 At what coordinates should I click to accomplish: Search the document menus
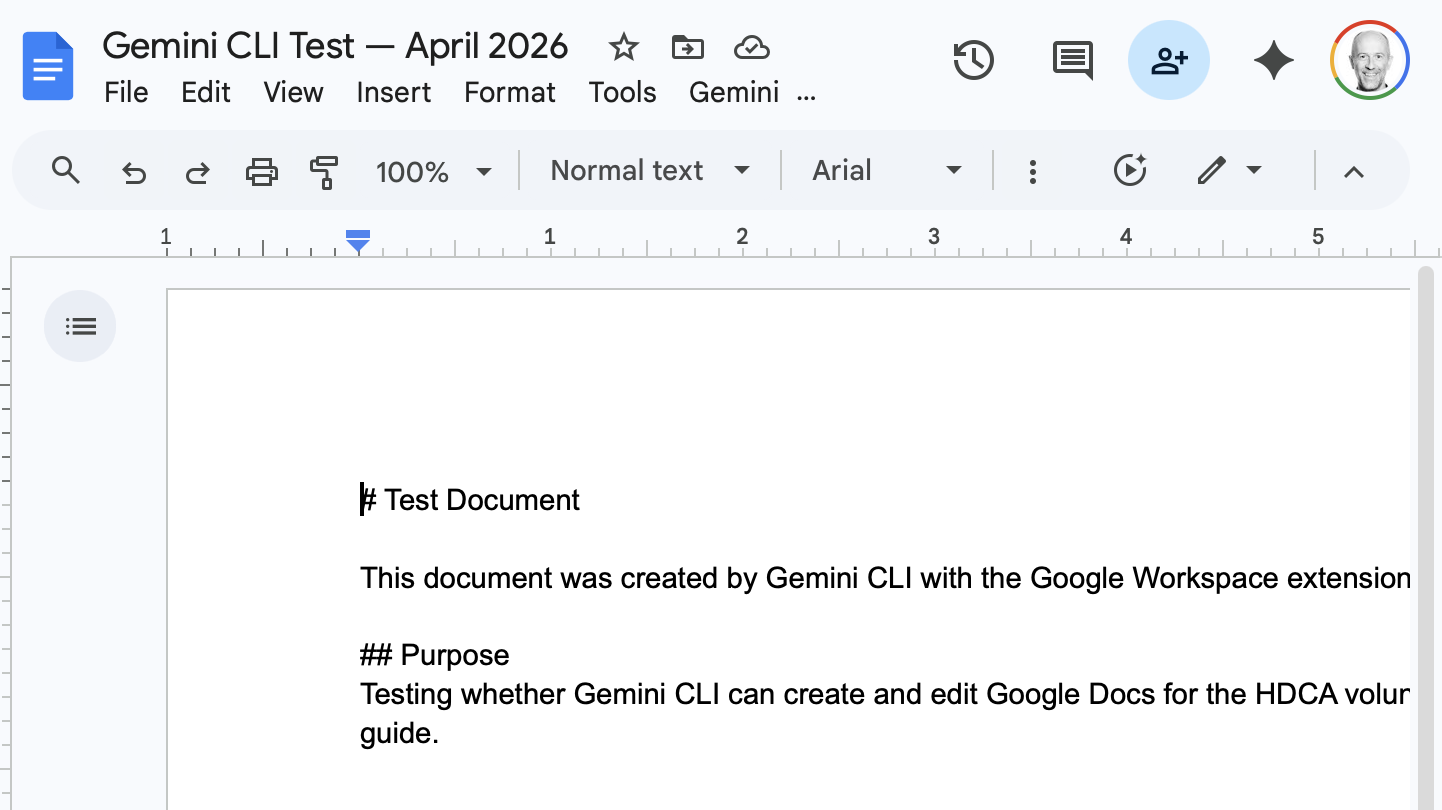pos(66,171)
